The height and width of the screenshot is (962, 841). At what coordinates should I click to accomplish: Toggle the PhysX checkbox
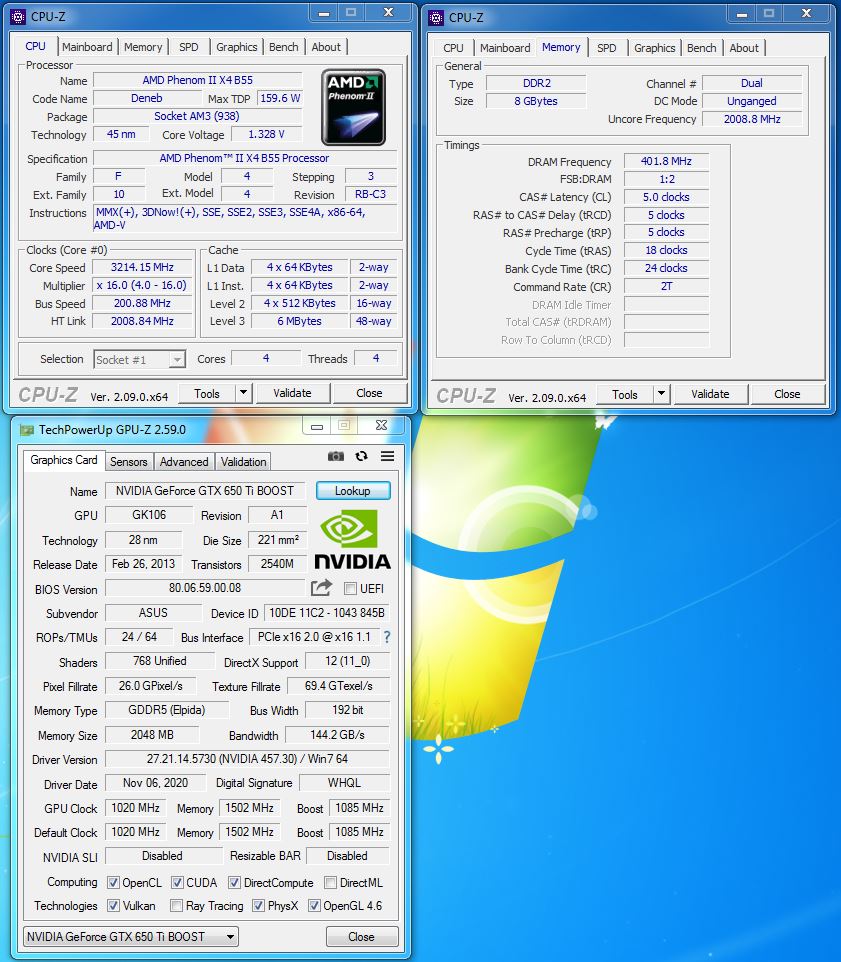point(258,906)
